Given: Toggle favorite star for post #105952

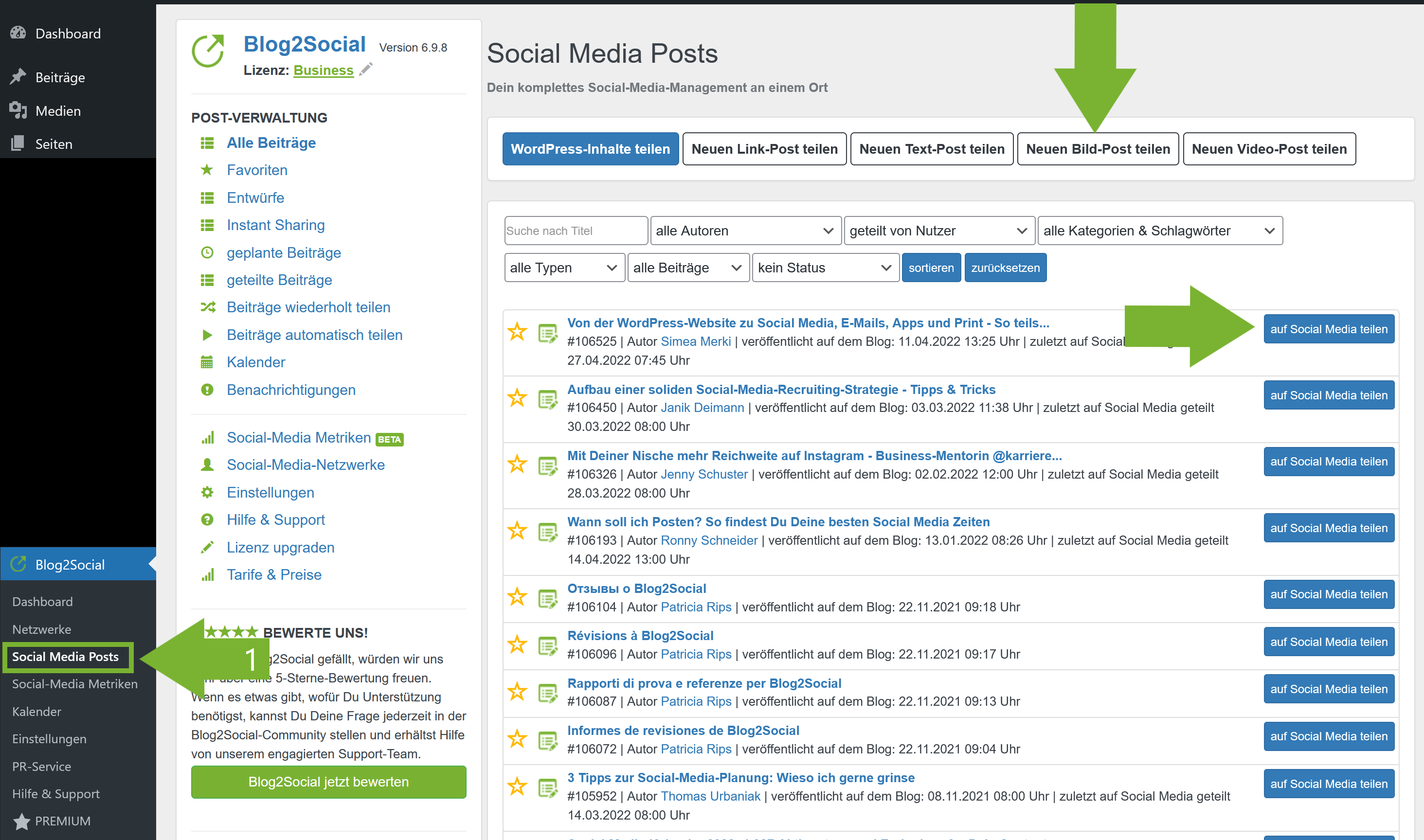Looking at the screenshot, I should coord(517,786).
